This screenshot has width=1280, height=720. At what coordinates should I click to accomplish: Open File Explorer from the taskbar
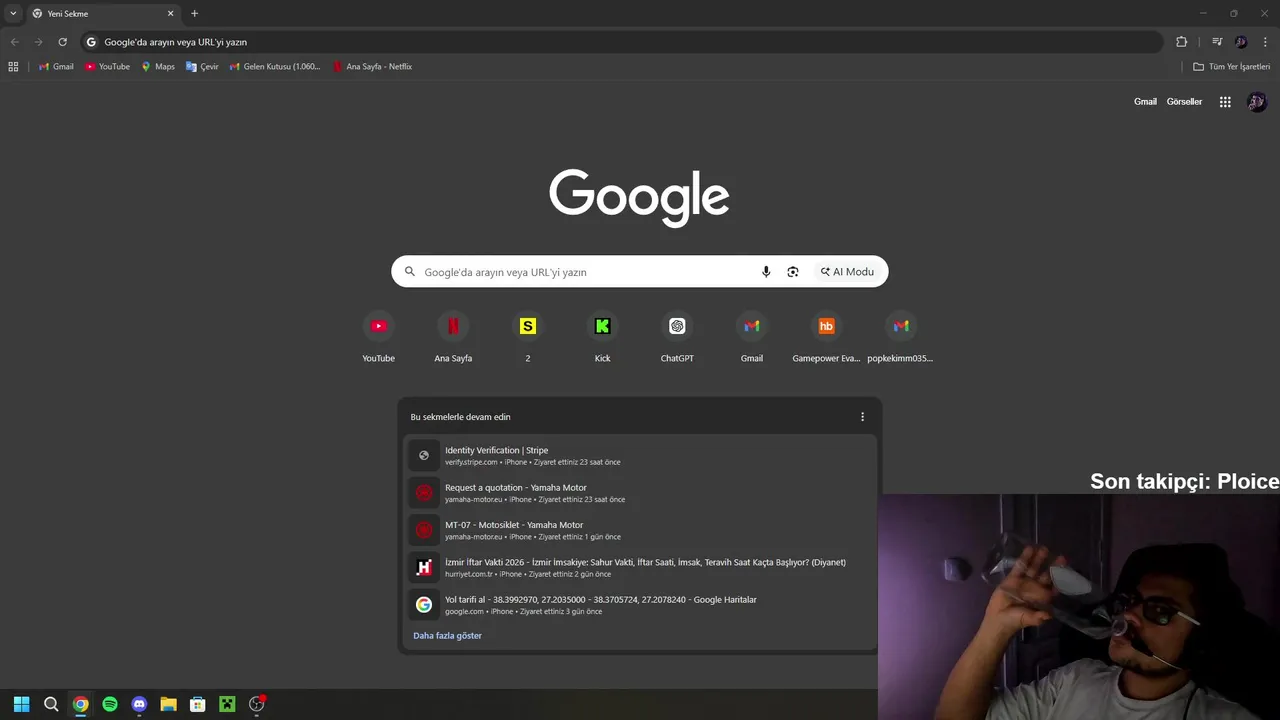coord(168,704)
